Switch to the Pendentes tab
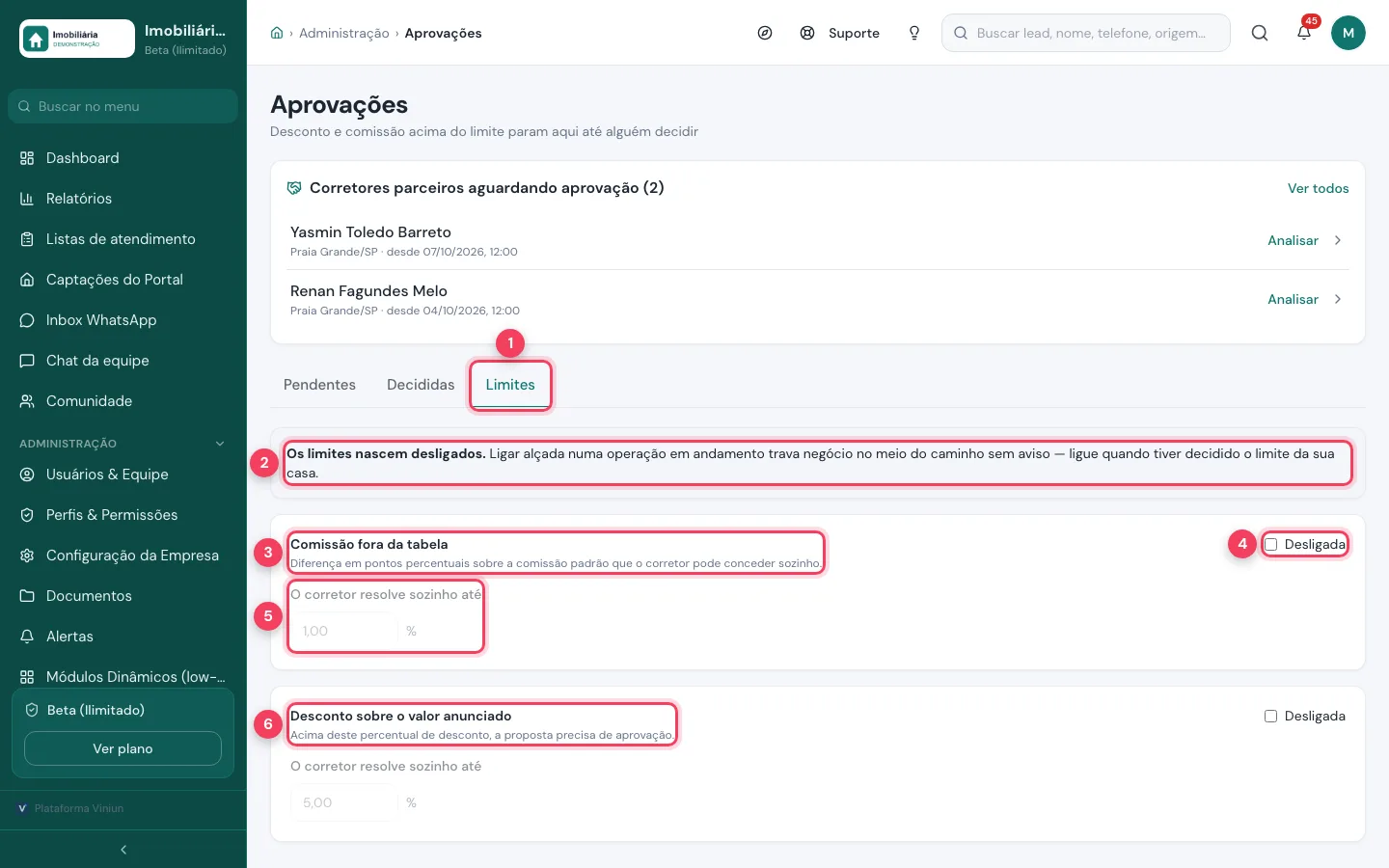 319,385
